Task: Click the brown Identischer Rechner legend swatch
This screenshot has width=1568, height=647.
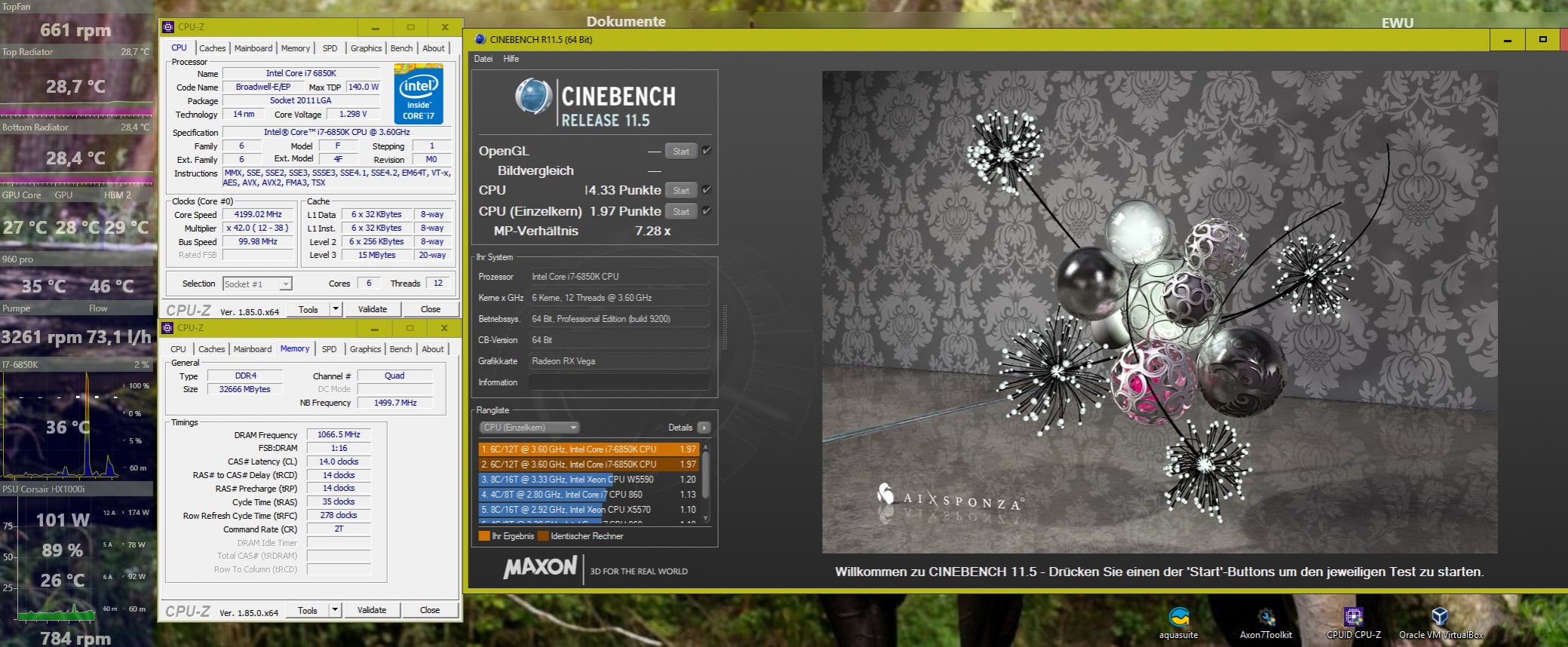Action: point(543,536)
